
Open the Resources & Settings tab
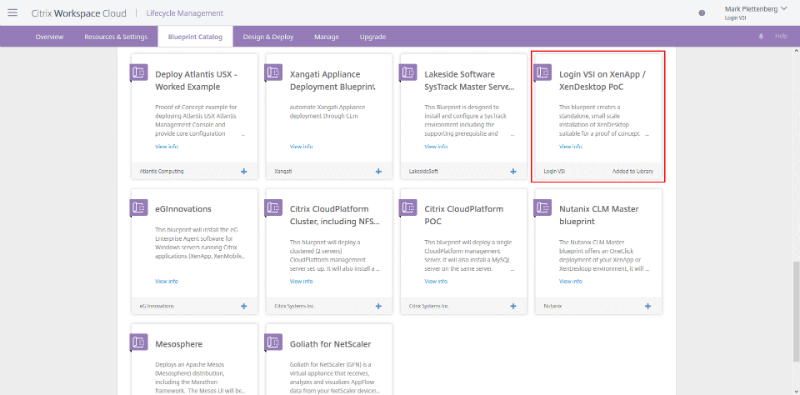coord(116,37)
